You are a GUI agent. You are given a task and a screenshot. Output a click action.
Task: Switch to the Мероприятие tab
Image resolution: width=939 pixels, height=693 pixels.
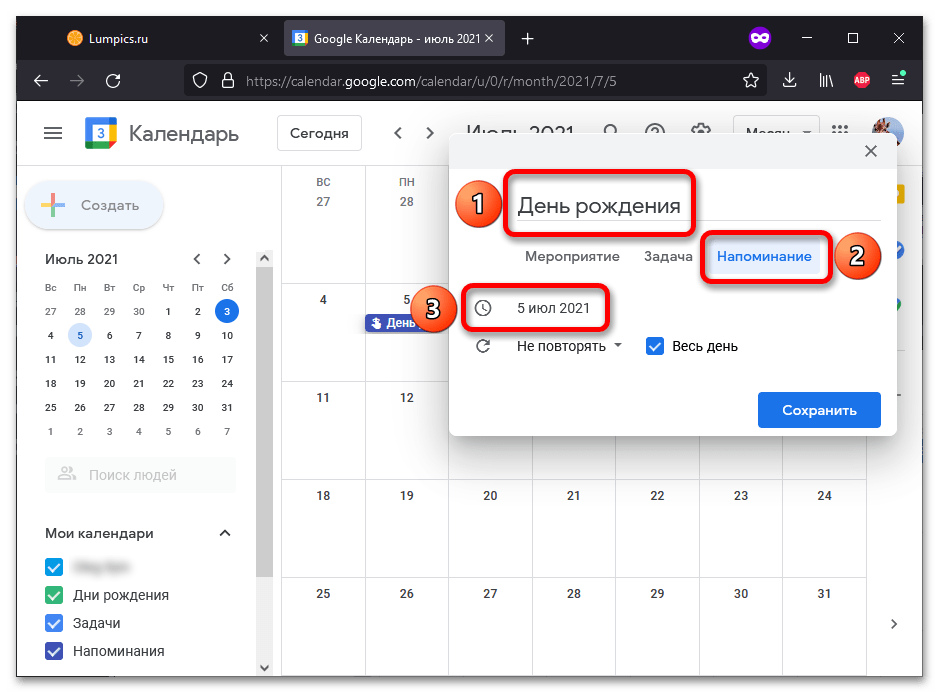[x=572, y=256]
